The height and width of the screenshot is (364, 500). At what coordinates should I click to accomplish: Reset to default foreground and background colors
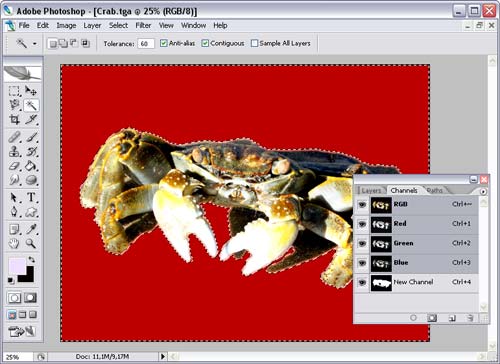coord(11,280)
